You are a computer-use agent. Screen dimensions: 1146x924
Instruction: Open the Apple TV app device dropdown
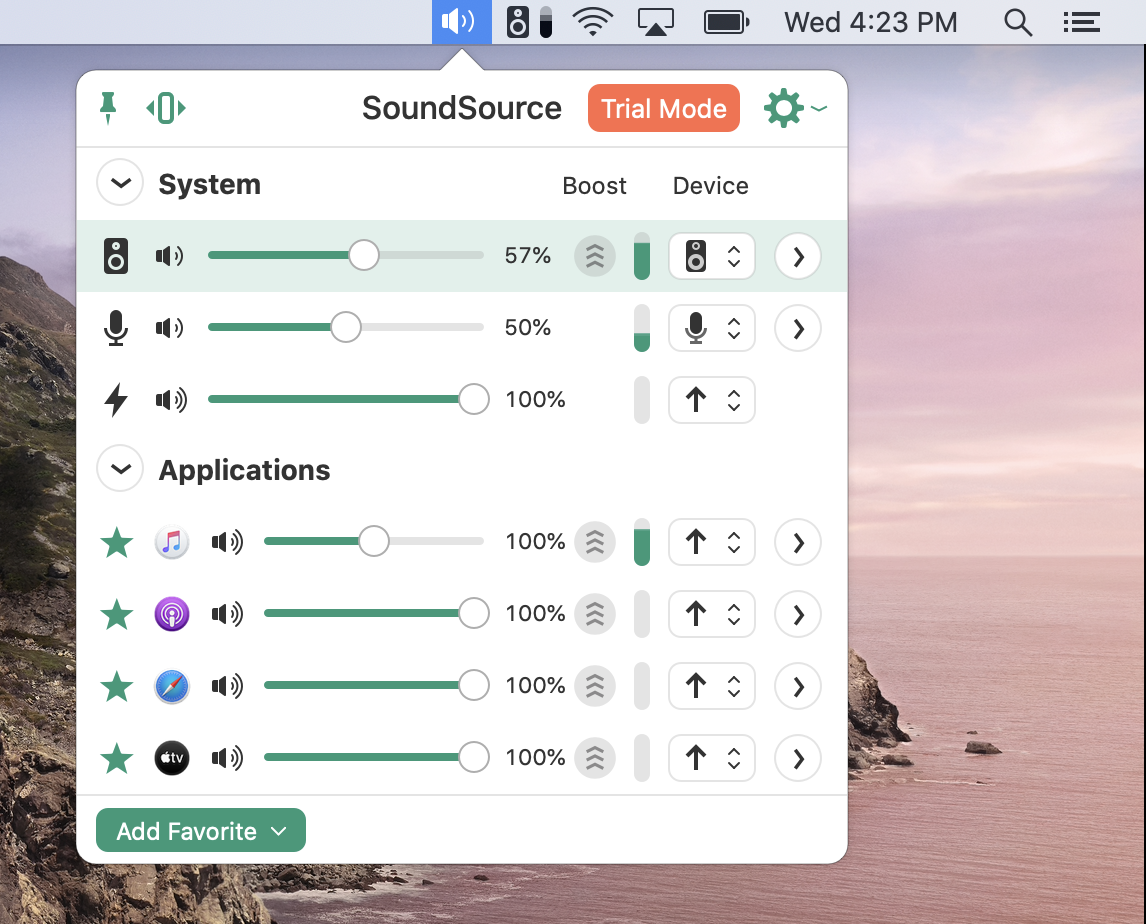712,758
